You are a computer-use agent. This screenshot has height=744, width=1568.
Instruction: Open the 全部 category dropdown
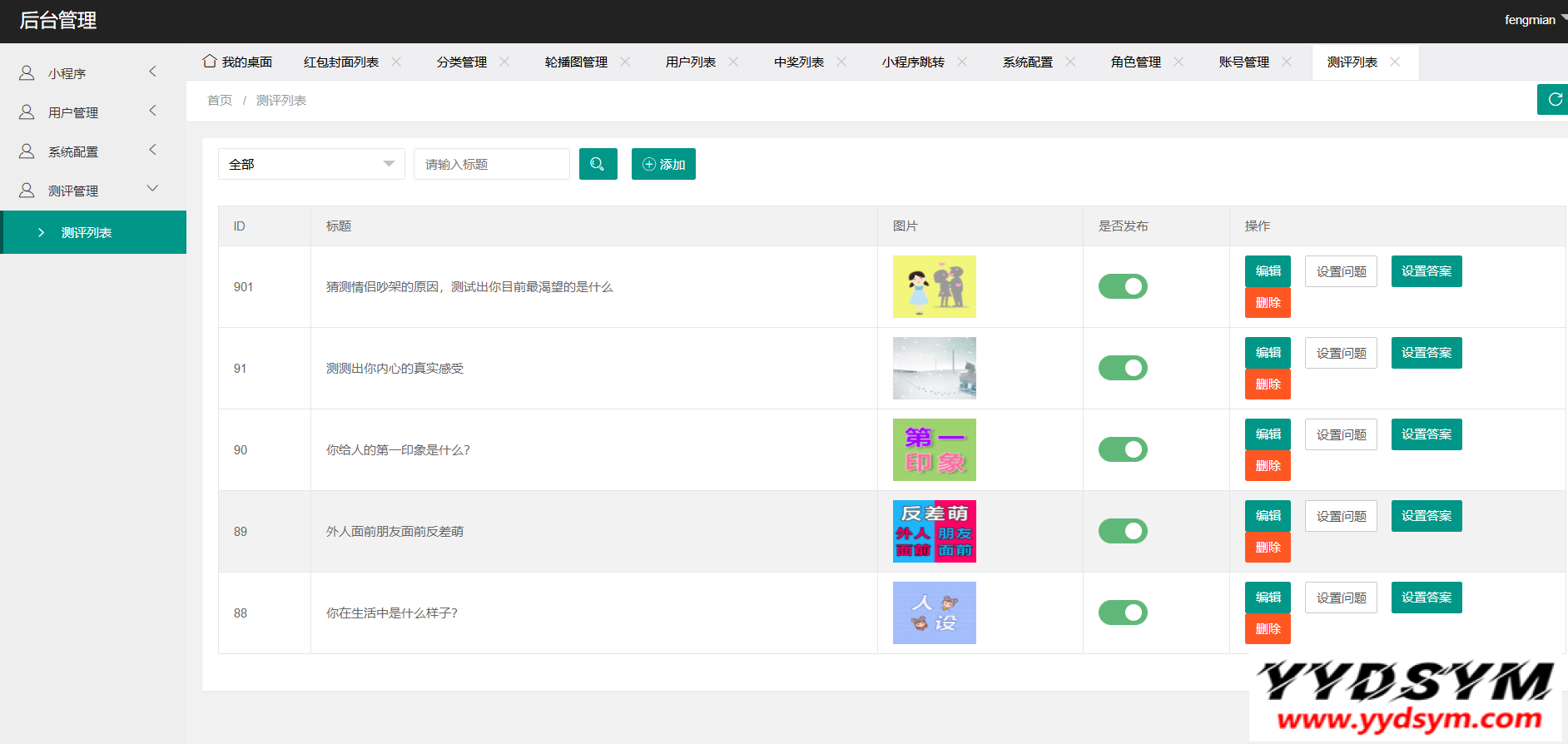311,164
